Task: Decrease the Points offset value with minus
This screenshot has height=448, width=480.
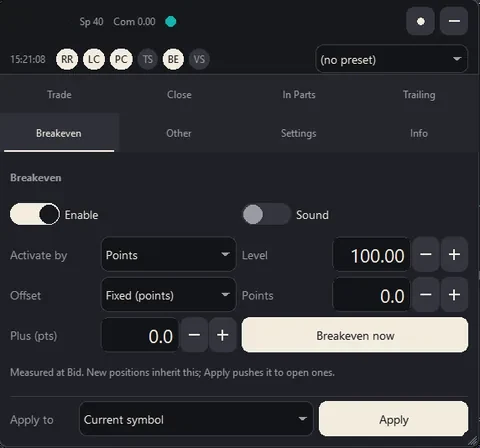Action: (426, 295)
